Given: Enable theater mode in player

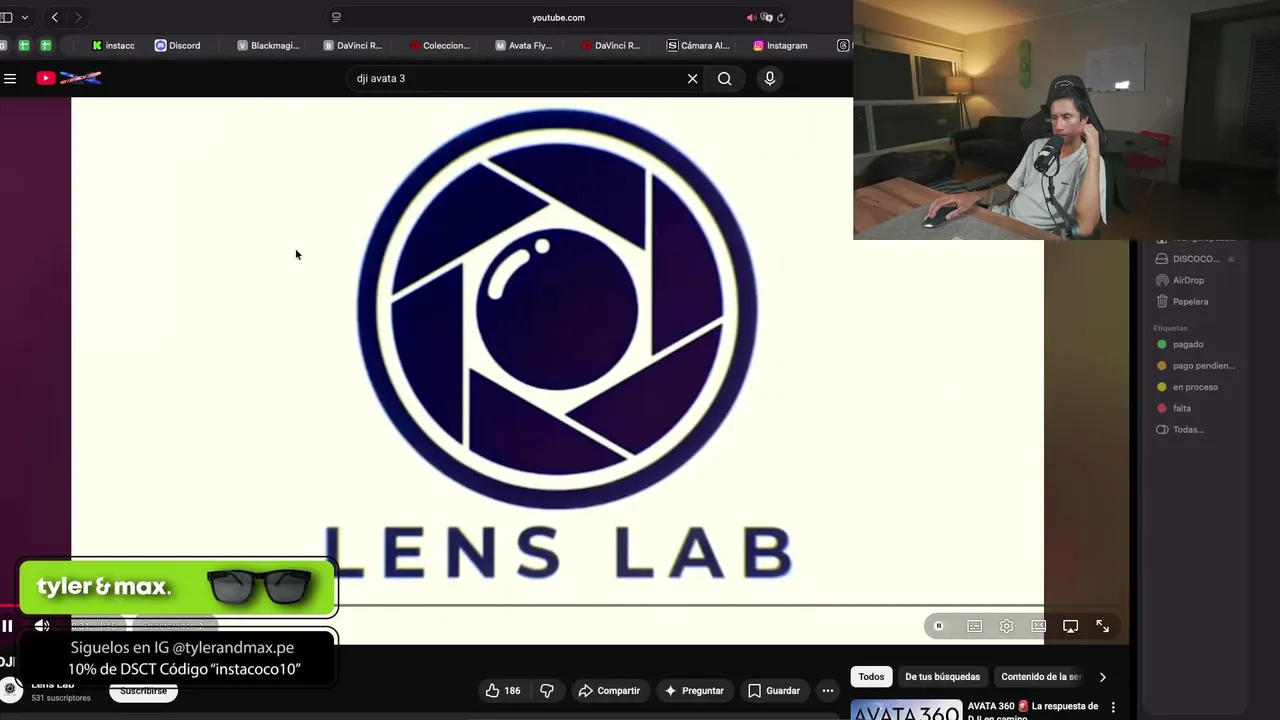Looking at the screenshot, I should (x=1039, y=626).
